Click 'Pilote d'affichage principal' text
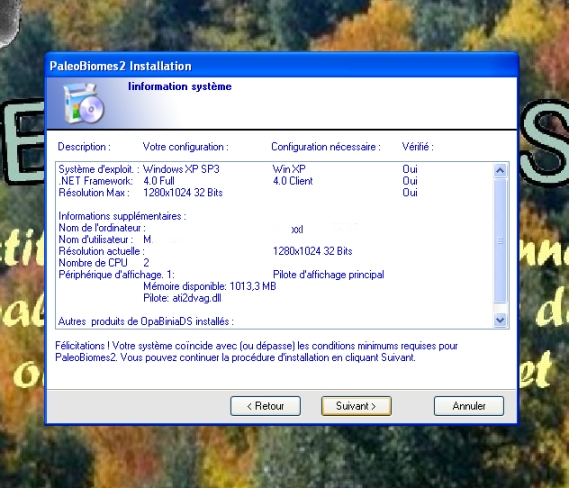 pos(328,275)
